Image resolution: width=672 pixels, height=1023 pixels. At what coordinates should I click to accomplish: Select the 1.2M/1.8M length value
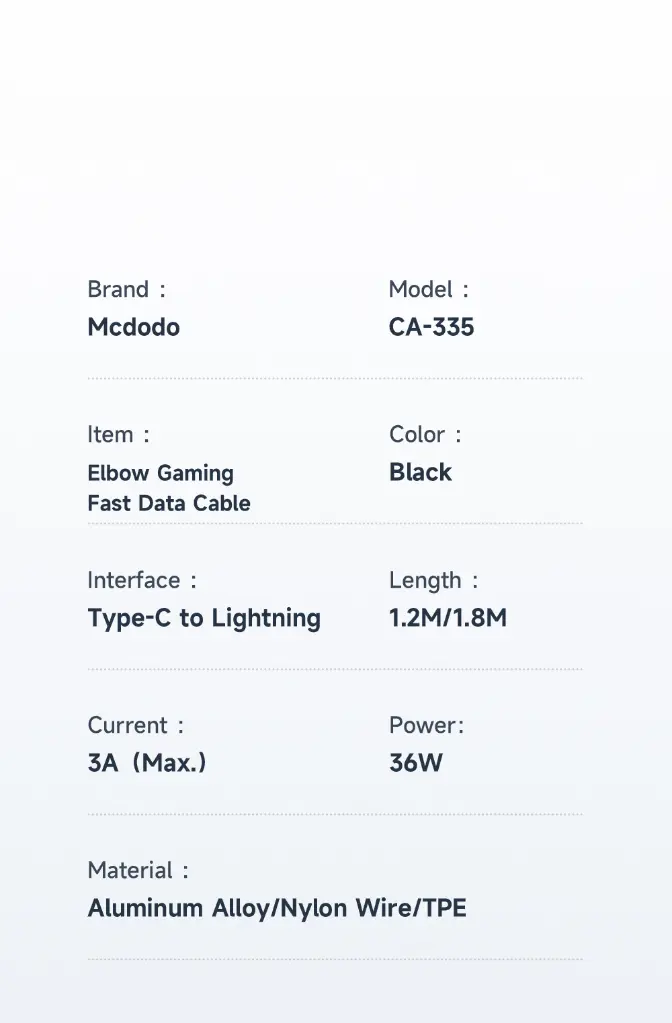coord(448,618)
